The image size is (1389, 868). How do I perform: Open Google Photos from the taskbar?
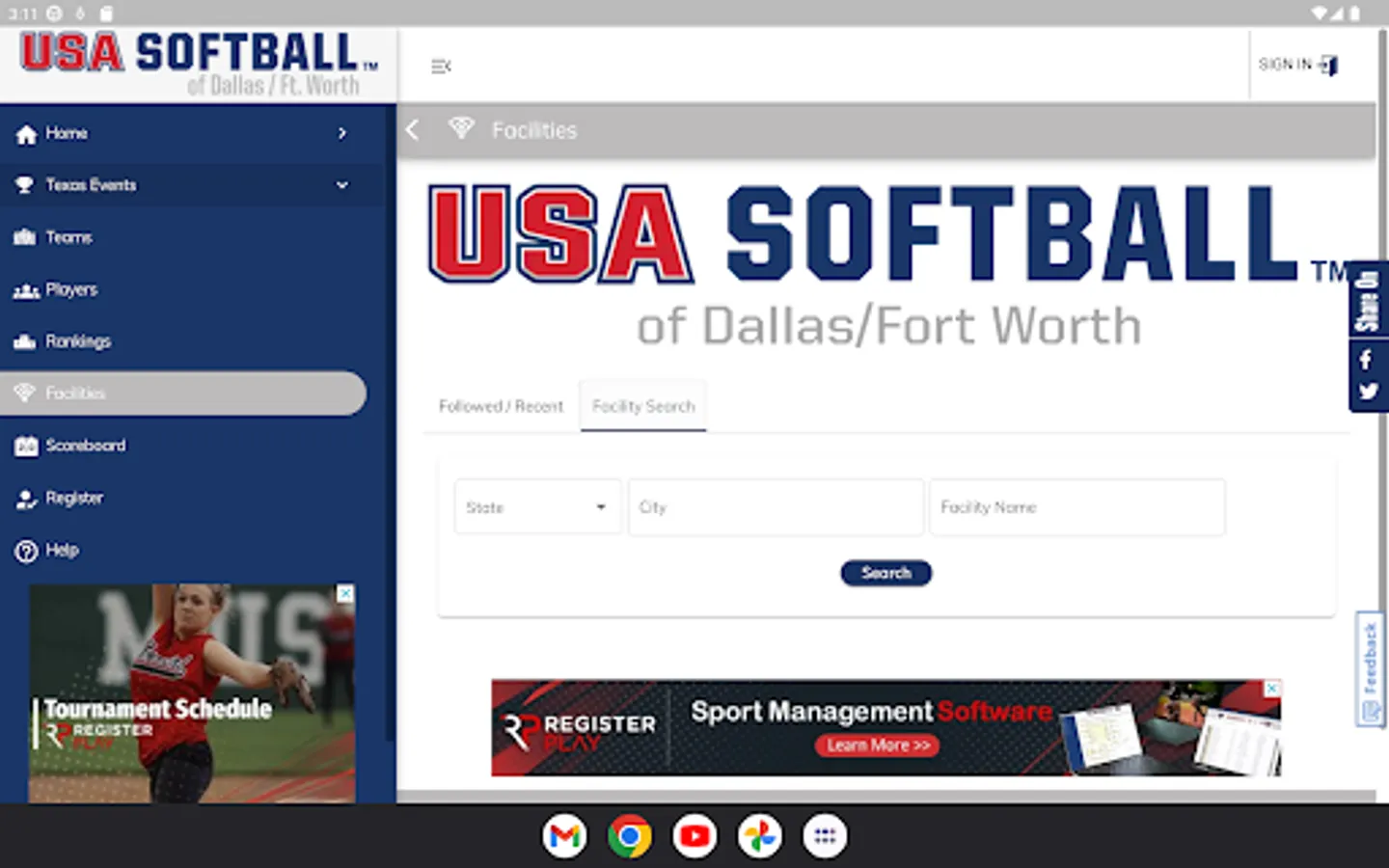pyautogui.click(x=760, y=836)
